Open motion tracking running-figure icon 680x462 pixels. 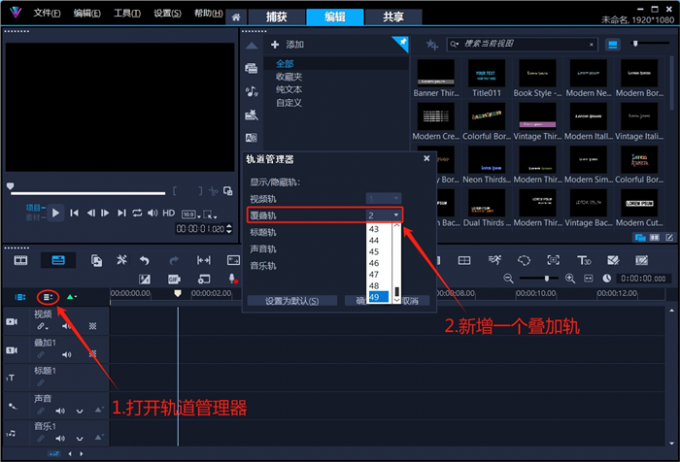tap(494, 260)
